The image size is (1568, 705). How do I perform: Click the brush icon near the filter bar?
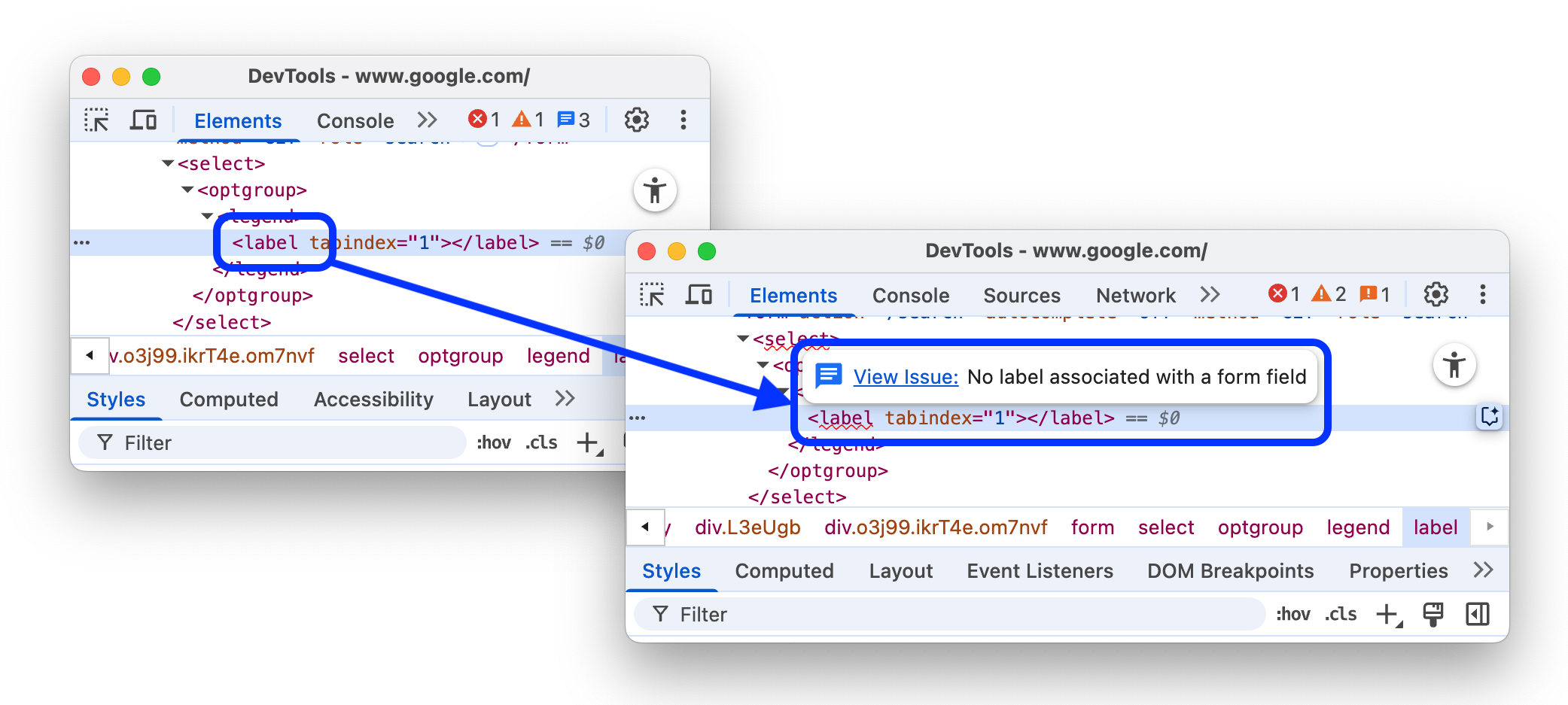[1433, 614]
